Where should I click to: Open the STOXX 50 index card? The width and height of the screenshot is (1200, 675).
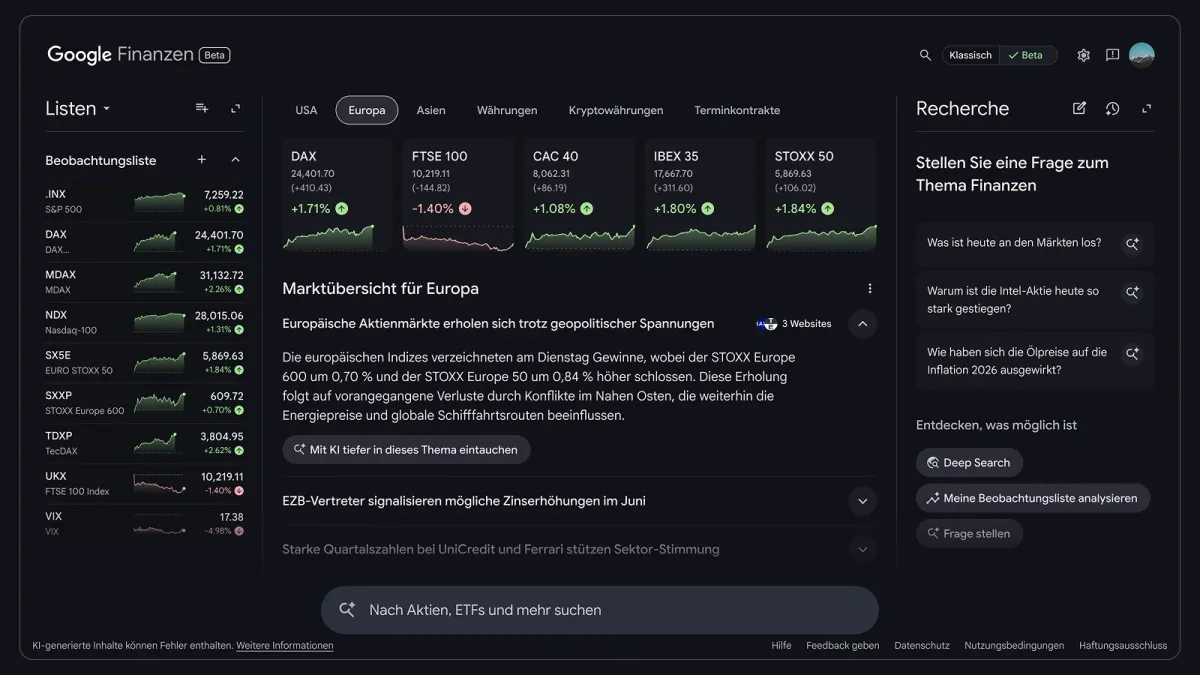point(821,194)
